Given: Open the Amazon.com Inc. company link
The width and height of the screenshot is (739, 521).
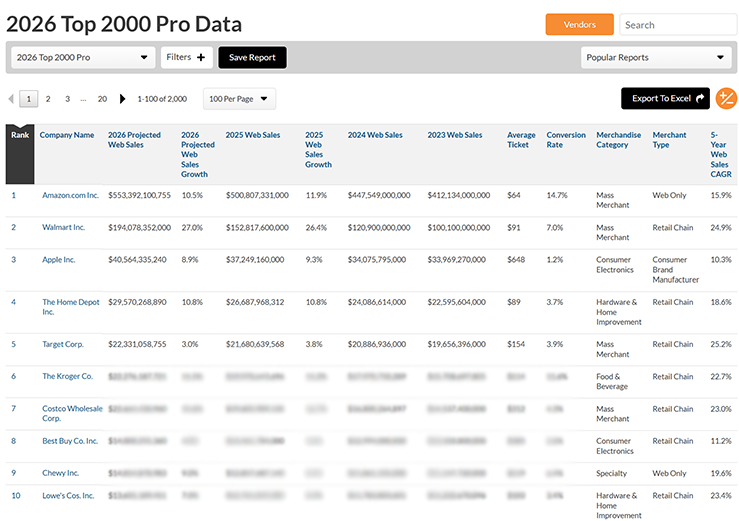Looking at the screenshot, I should point(70,195).
